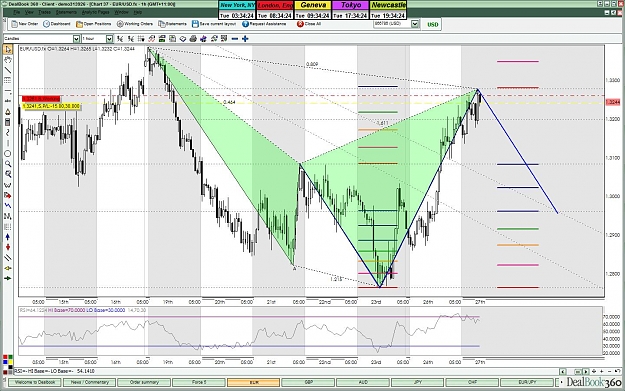Switch to the GBP tab
This screenshot has width=625, height=391.
click(309, 382)
